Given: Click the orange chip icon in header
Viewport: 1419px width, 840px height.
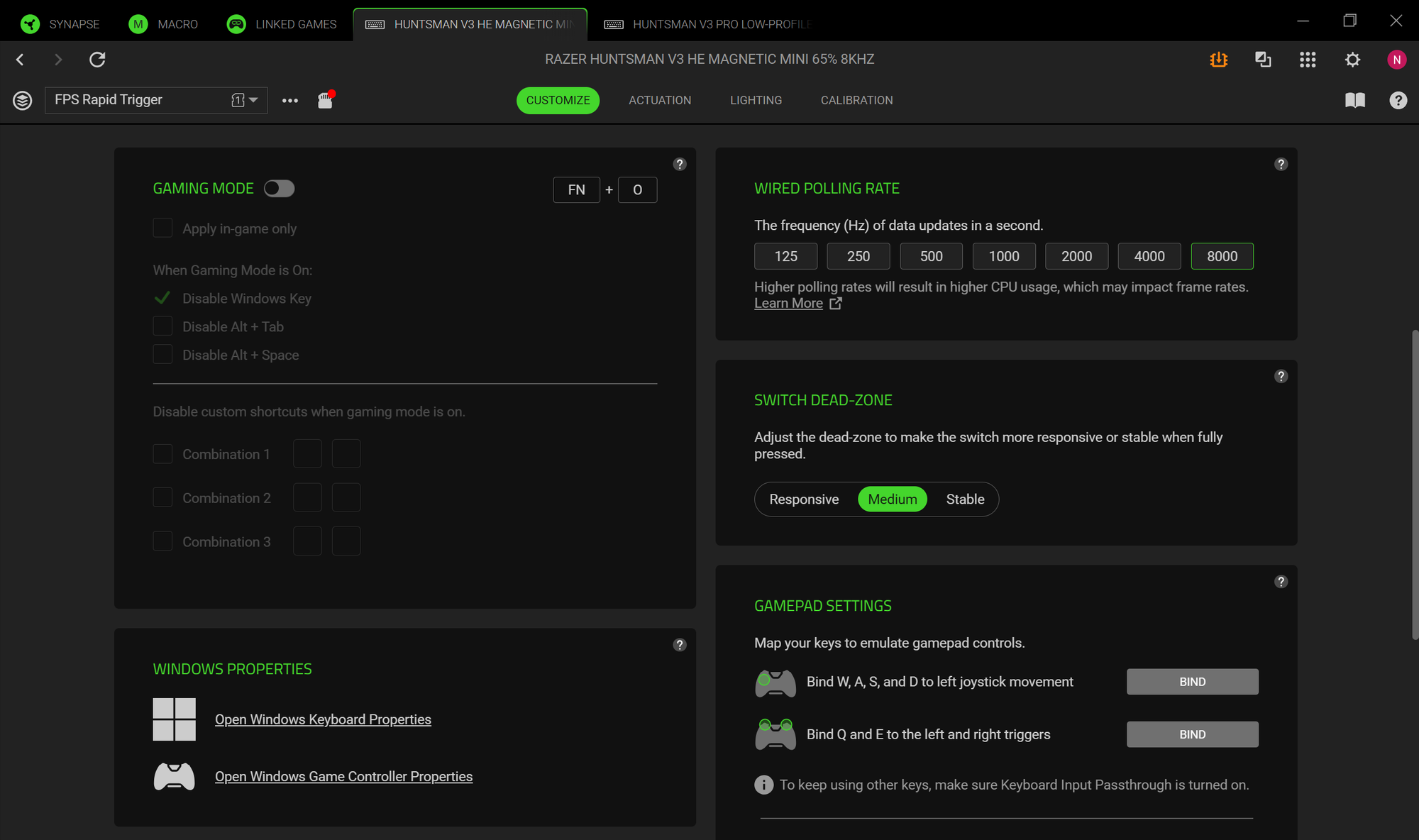Looking at the screenshot, I should (1219, 60).
